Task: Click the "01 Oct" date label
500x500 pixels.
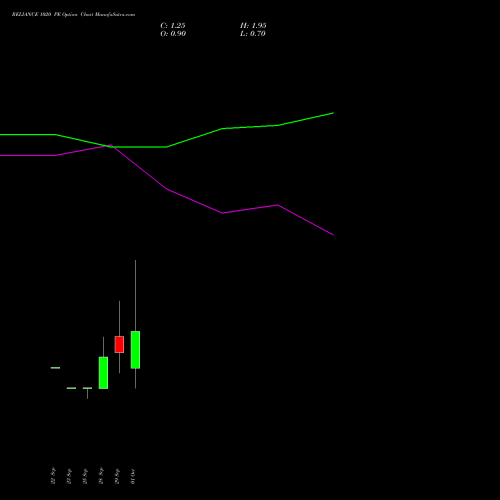Action: click(133, 476)
